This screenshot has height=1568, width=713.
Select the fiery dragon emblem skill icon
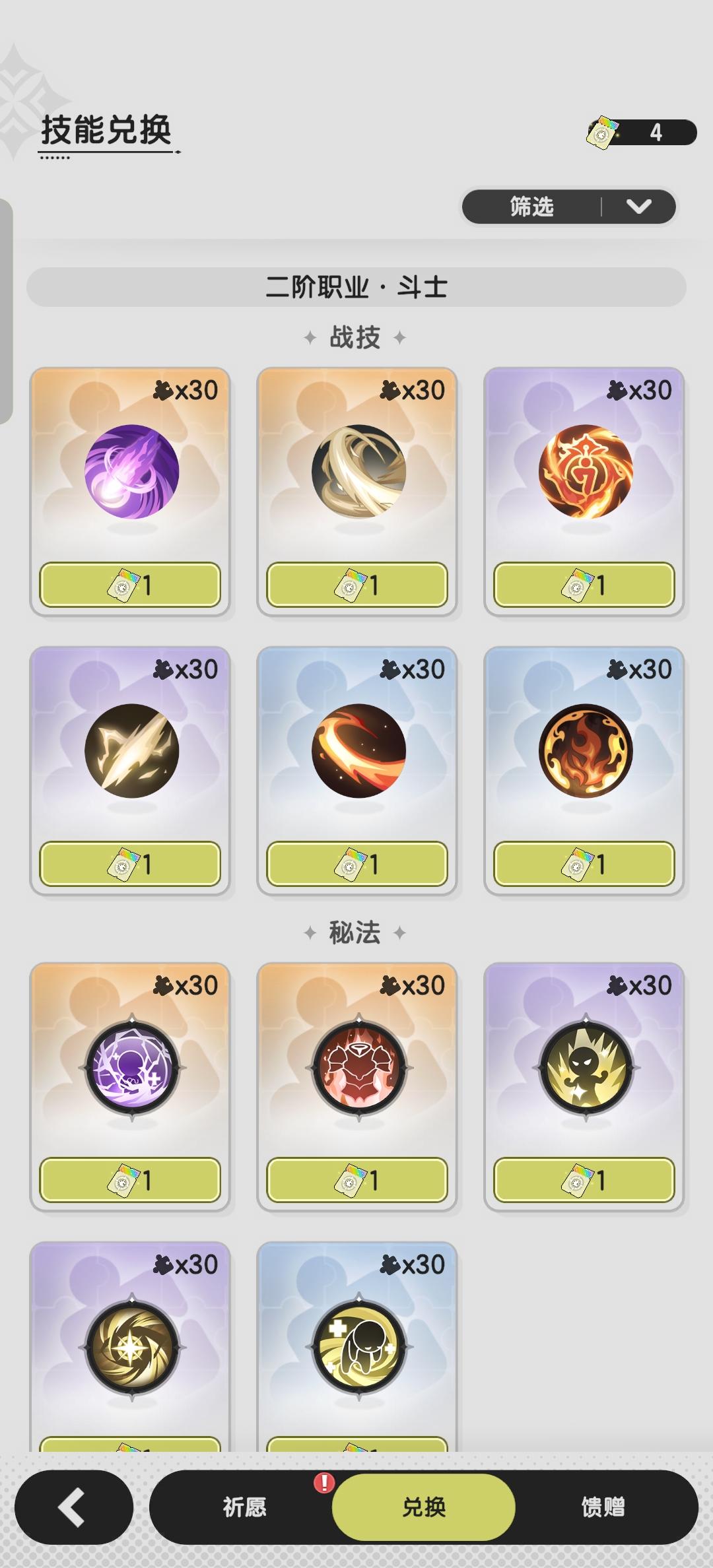pyautogui.click(x=586, y=471)
